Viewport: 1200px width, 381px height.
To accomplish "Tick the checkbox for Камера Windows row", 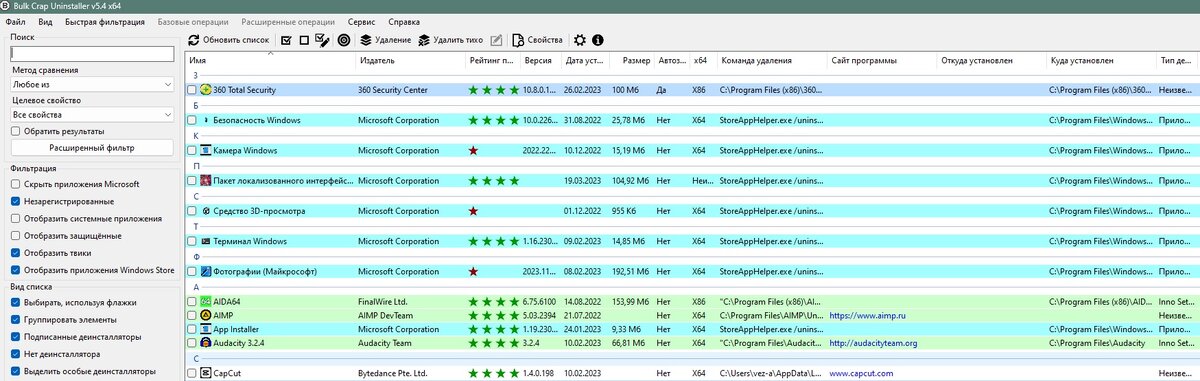I will 192,150.
